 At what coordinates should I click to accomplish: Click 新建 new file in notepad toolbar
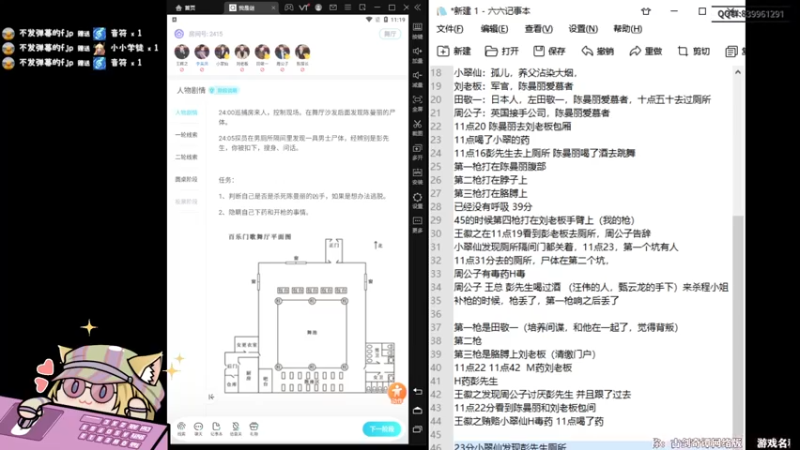tap(454, 51)
